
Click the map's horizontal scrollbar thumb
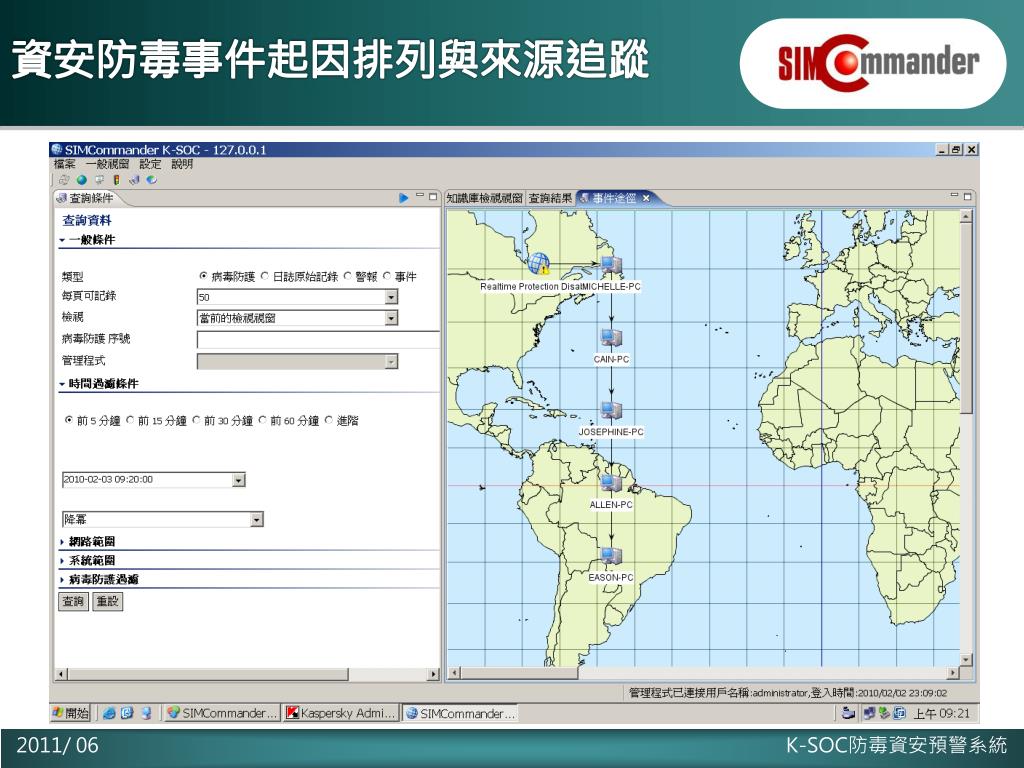click(x=520, y=673)
